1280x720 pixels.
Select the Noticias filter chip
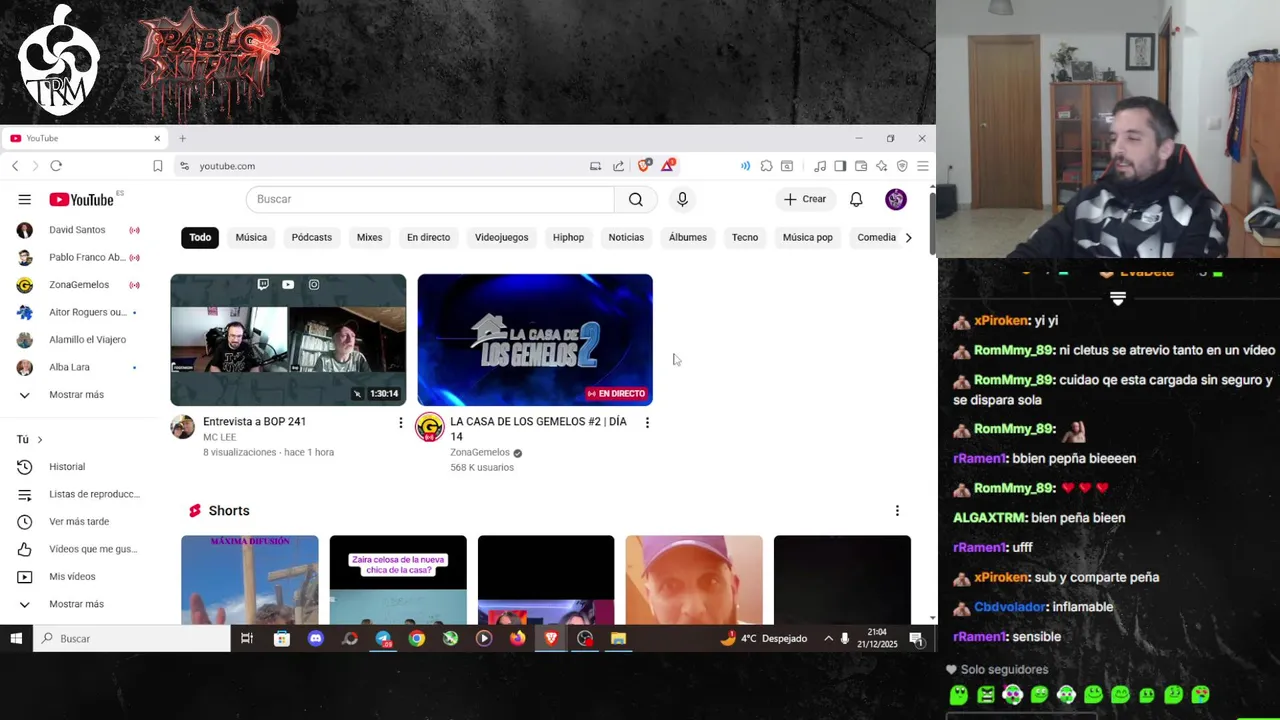(626, 237)
